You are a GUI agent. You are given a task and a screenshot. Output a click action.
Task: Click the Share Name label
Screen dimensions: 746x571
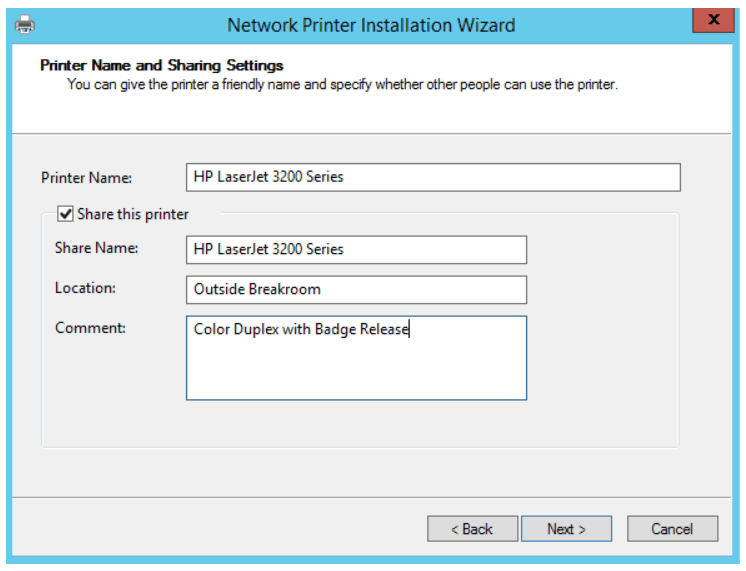97,248
